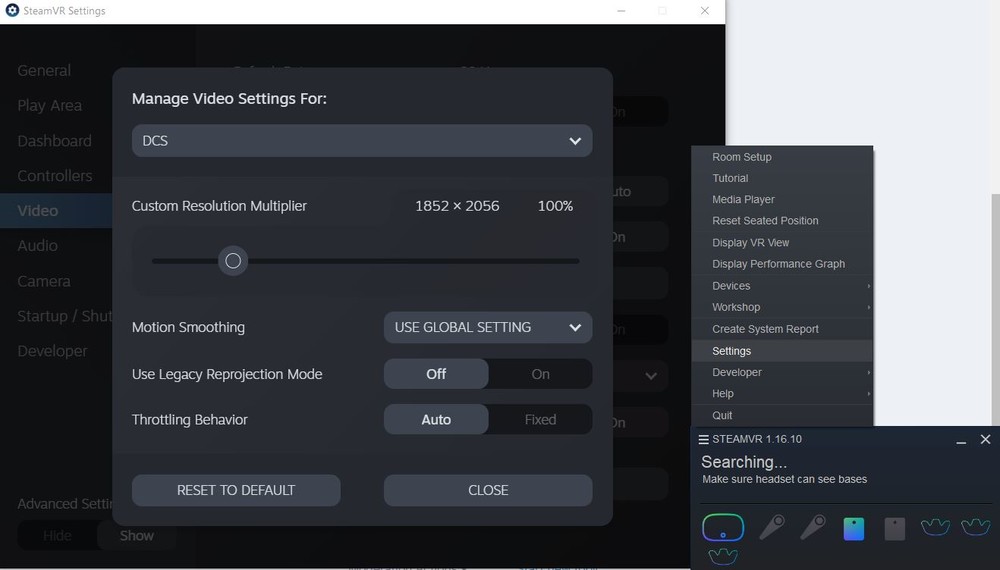1000x570 pixels.
Task: Hide Advanced Settings in the sidebar
Action: [x=57, y=536]
